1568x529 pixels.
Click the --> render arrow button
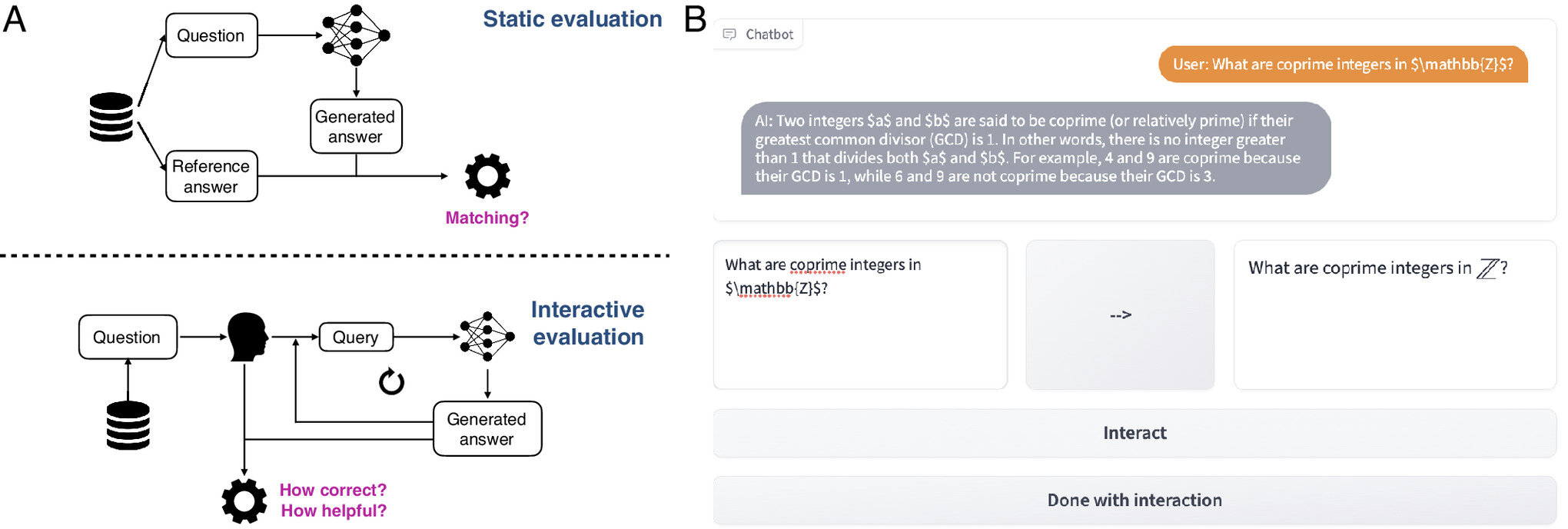coord(1120,314)
